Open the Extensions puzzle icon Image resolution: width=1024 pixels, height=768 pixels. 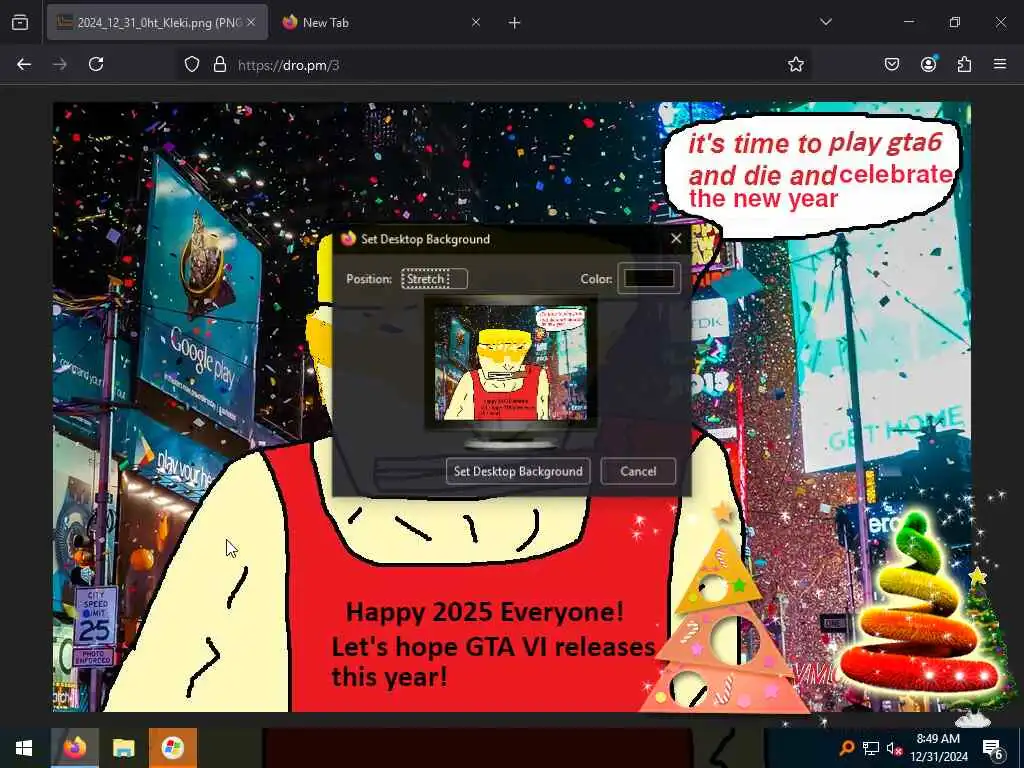pyautogui.click(x=964, y=64)
